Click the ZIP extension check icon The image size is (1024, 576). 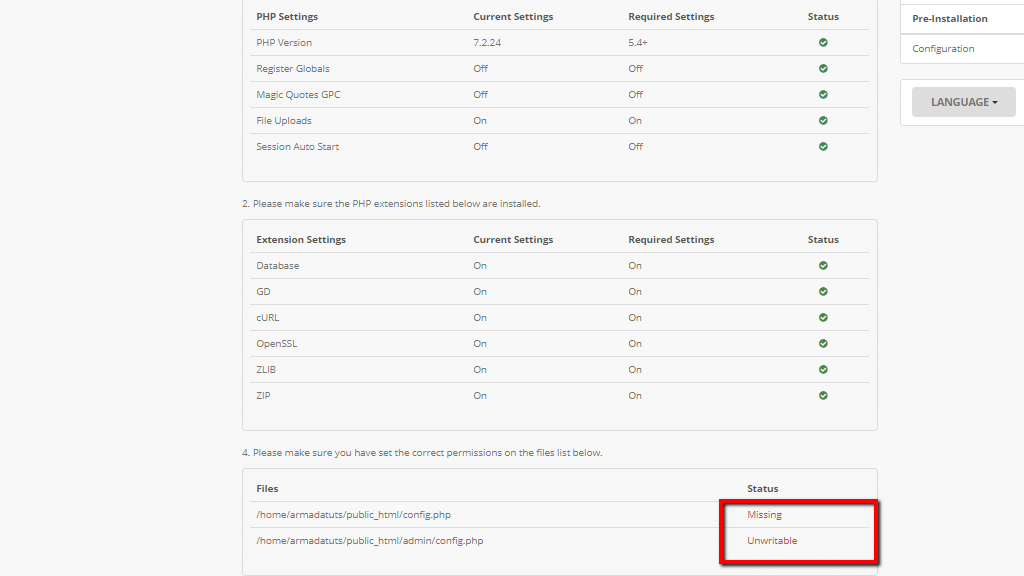[823, 396]
